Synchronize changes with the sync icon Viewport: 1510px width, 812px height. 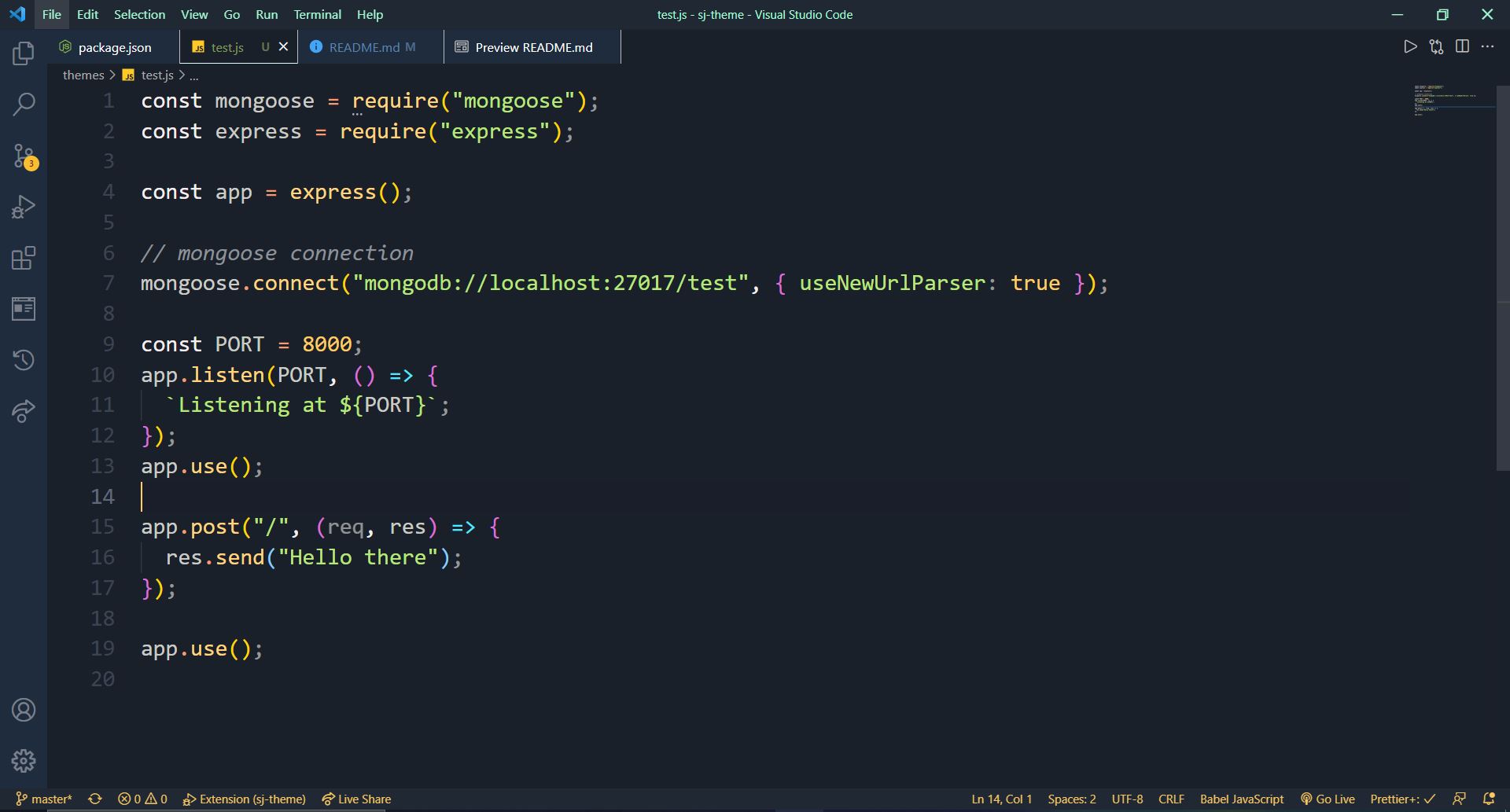tap(95, 799)
